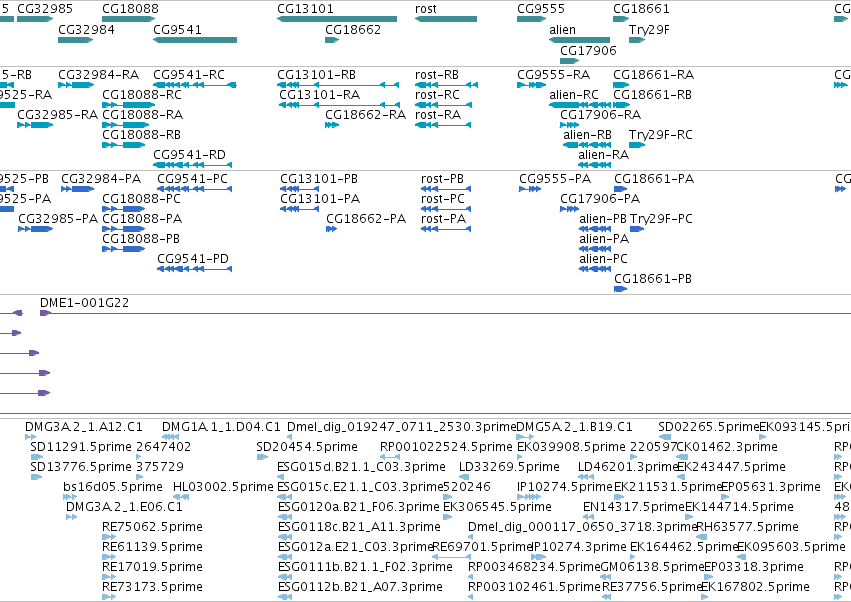Select EST GM06138.5prime
This screenshot has height=602, width=851.
coord(606,576)
